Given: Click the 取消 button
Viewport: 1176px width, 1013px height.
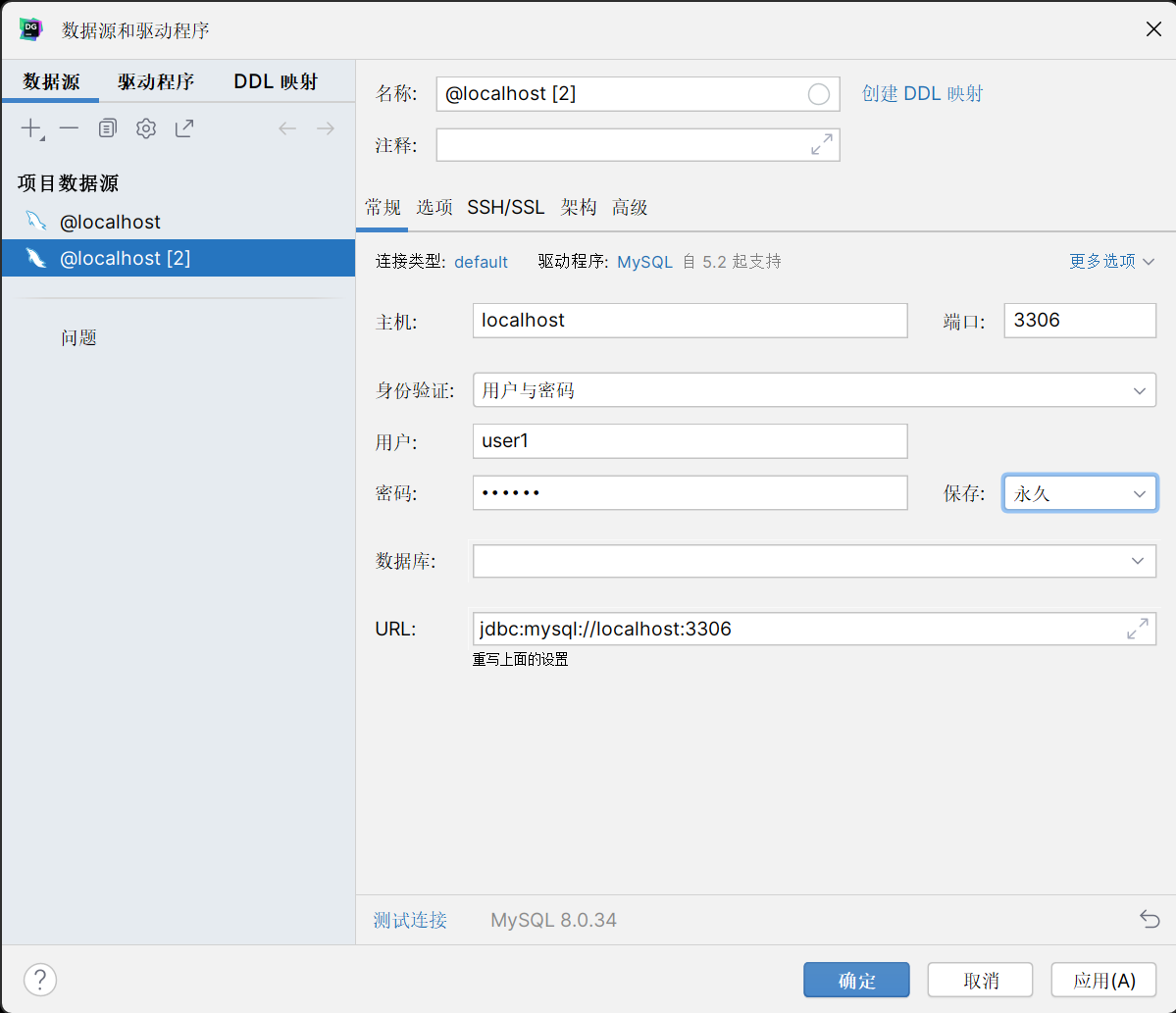Looking at the screenshot, I should click(x=980, y=980).
